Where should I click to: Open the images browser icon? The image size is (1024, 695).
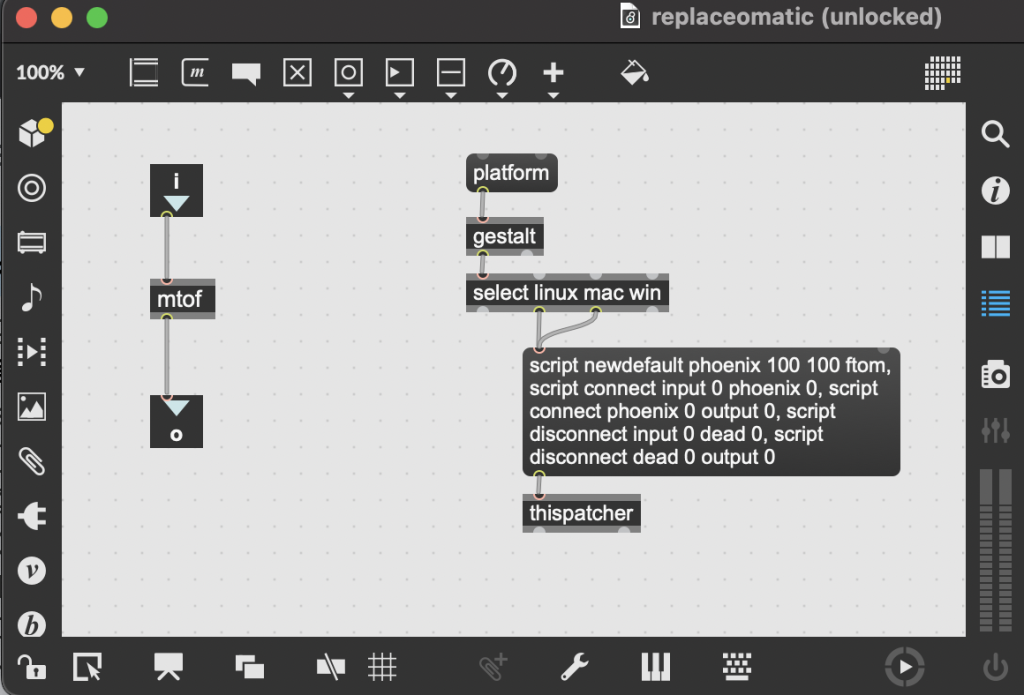click(32, 406)
